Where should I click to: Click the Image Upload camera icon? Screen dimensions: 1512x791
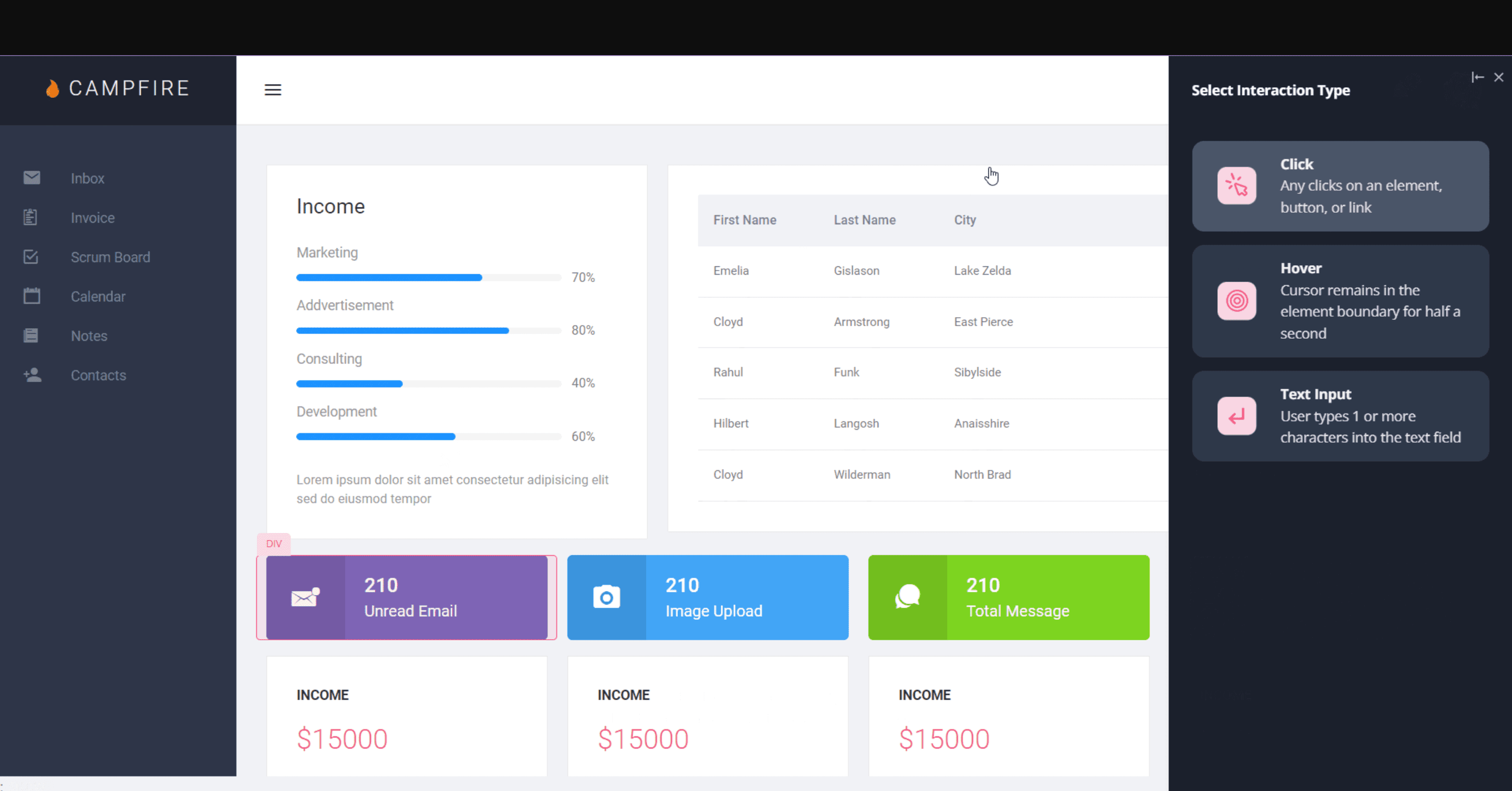click(606, 597)
